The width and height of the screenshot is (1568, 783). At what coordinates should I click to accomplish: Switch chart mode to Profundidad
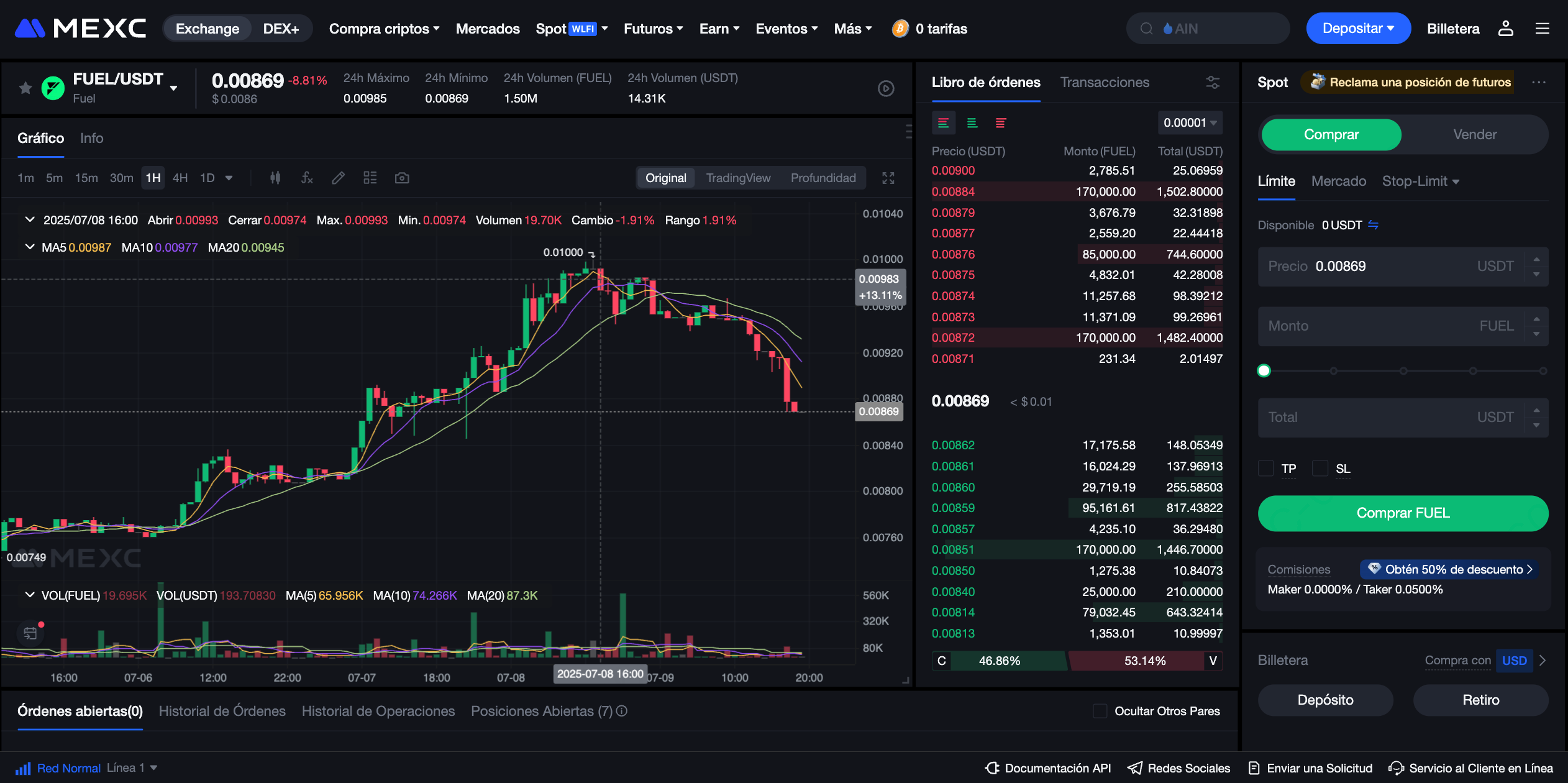pyautogui.click(x=823, y=178)
